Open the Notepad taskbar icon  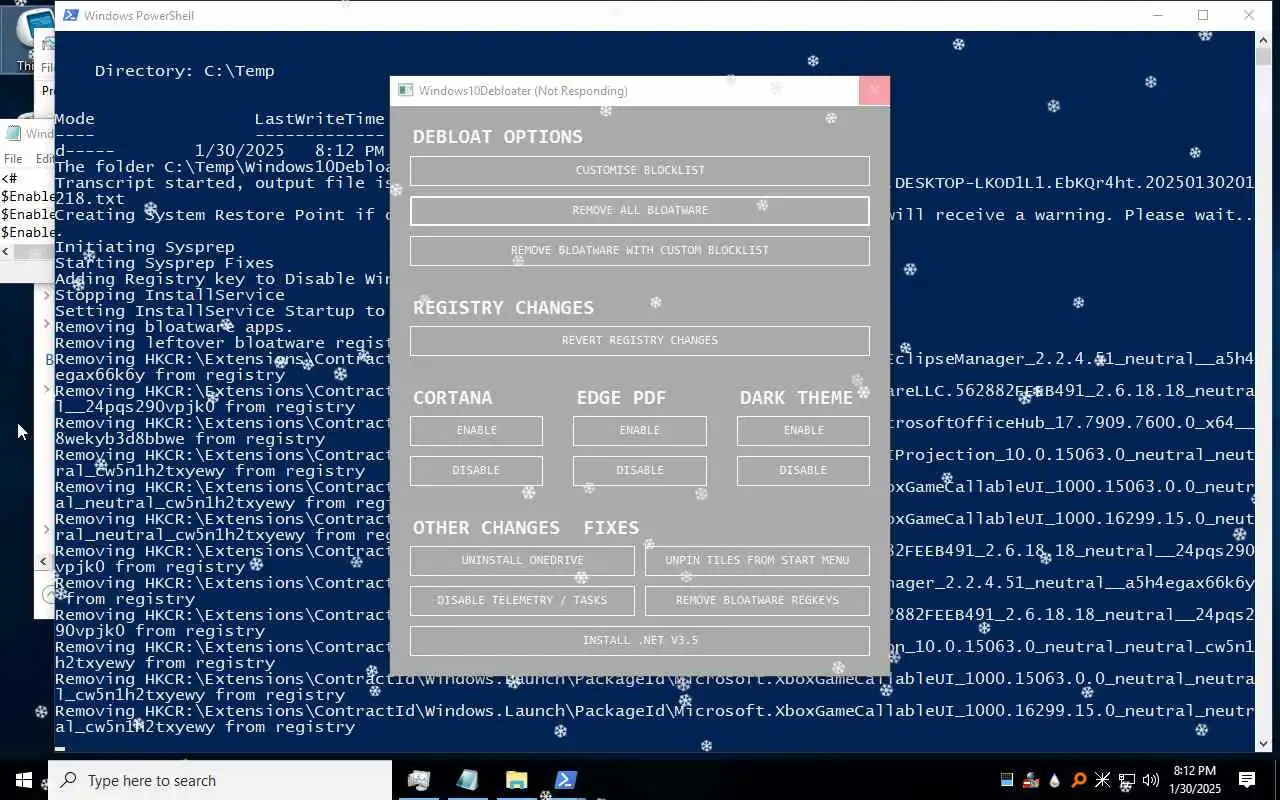tap(467, 780)
